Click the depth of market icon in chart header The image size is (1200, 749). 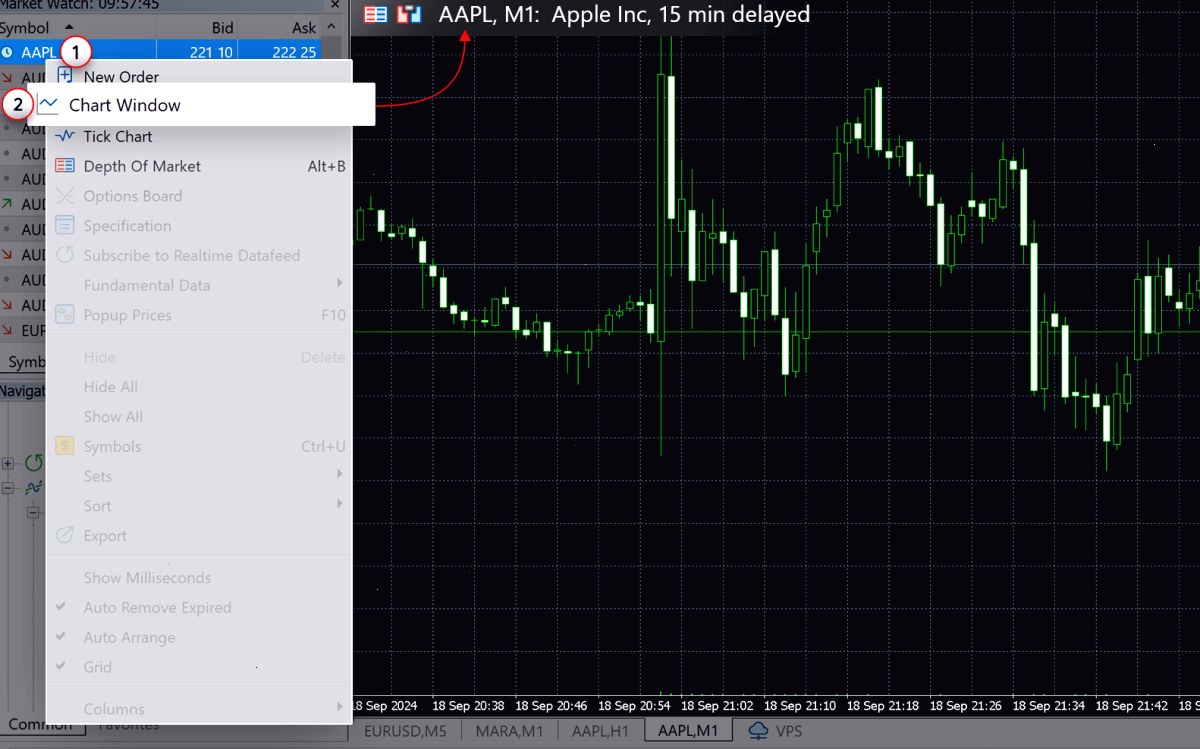tap(376, 15)
